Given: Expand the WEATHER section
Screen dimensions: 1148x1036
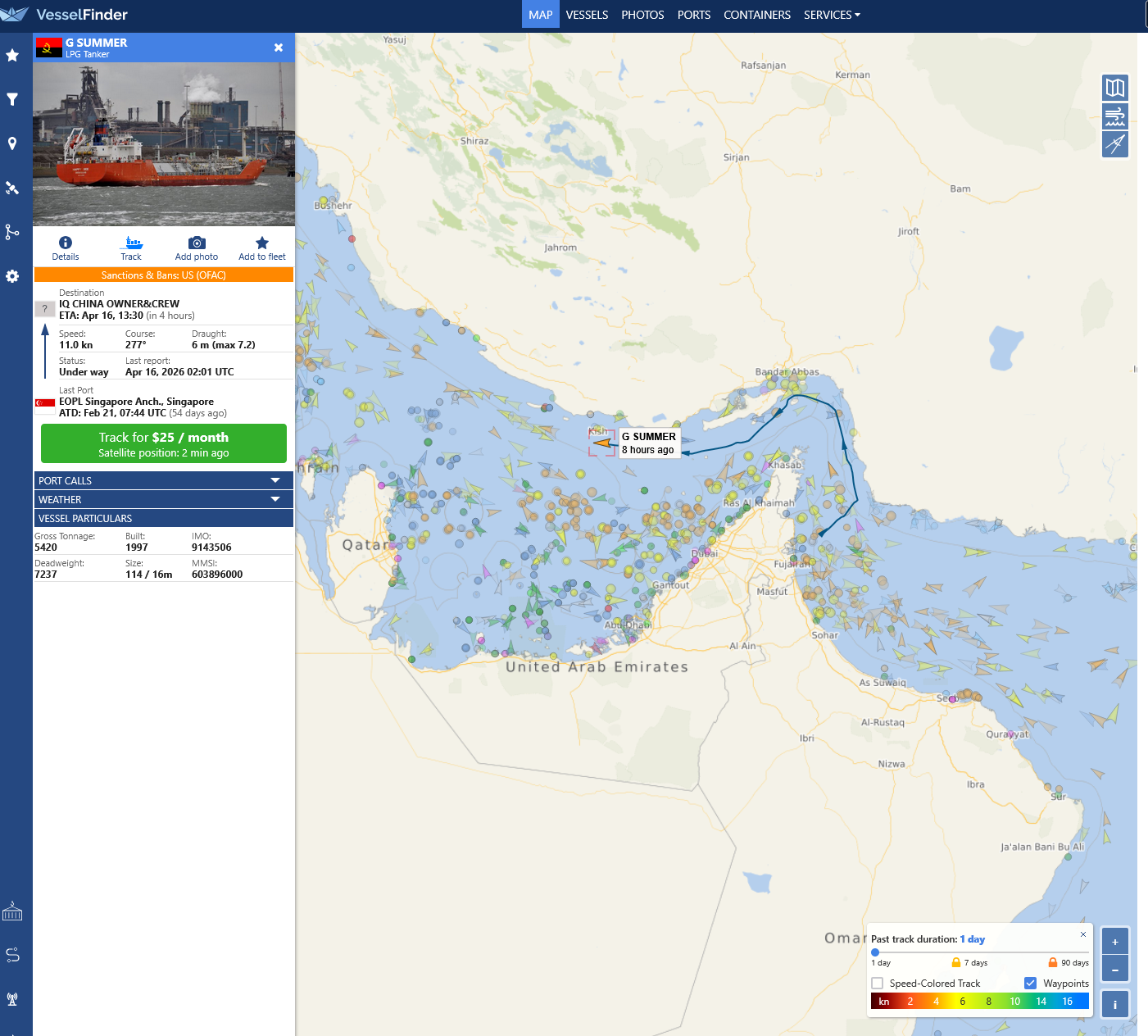Looking at the screenshot, I should click(x=164, y=499).
